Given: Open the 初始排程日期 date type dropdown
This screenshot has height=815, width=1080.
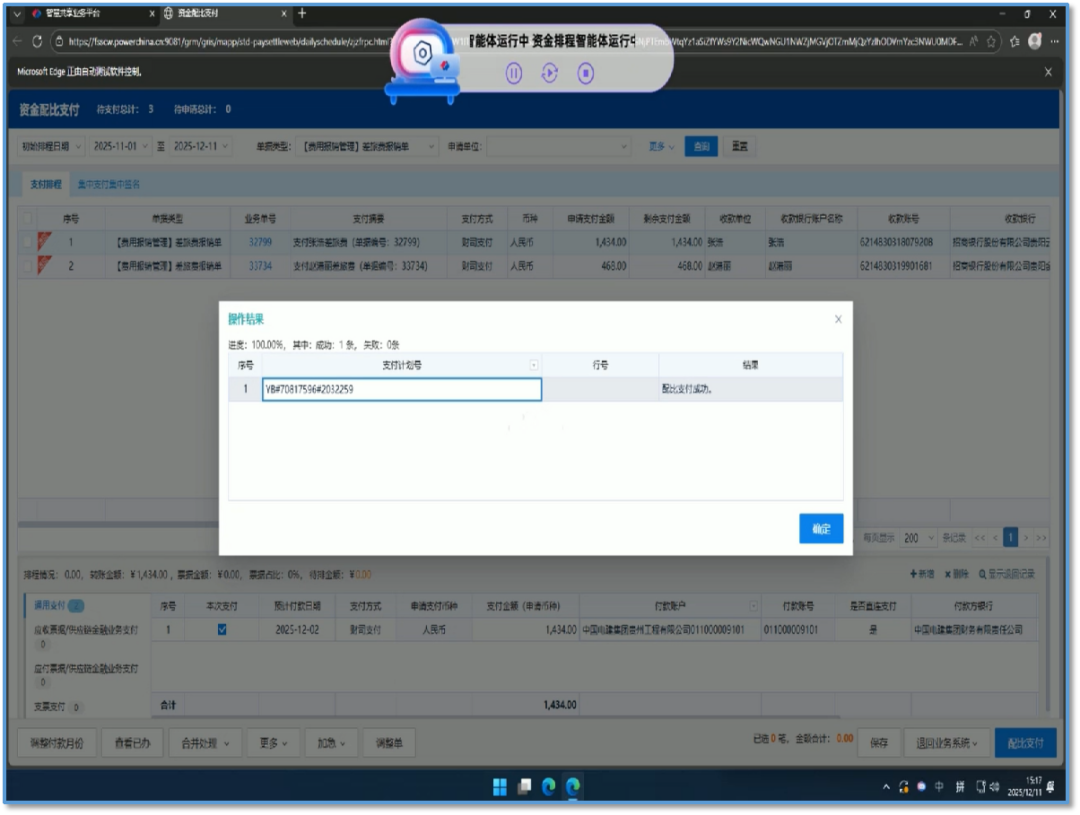Looking at the screenshot, I should tap(51, 146).
